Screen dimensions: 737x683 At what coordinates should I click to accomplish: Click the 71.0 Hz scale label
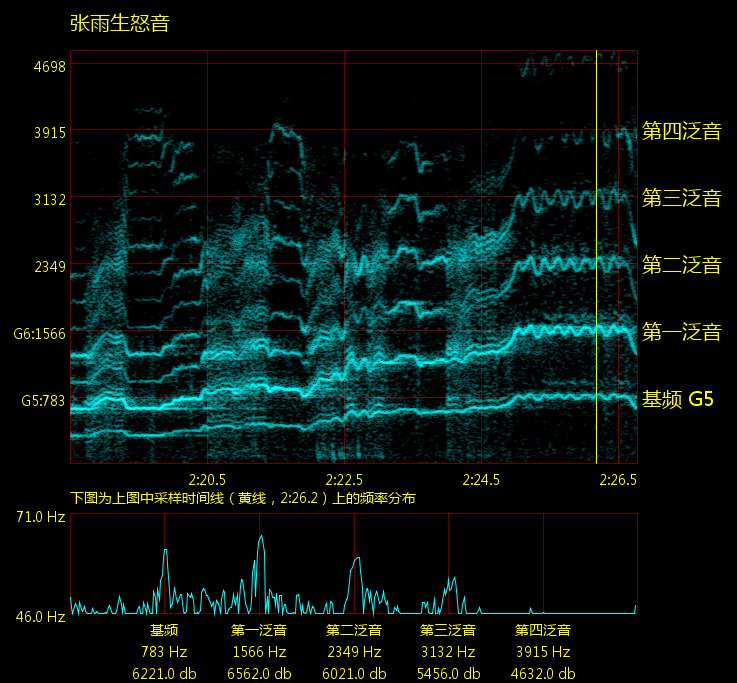pos(40,517)
